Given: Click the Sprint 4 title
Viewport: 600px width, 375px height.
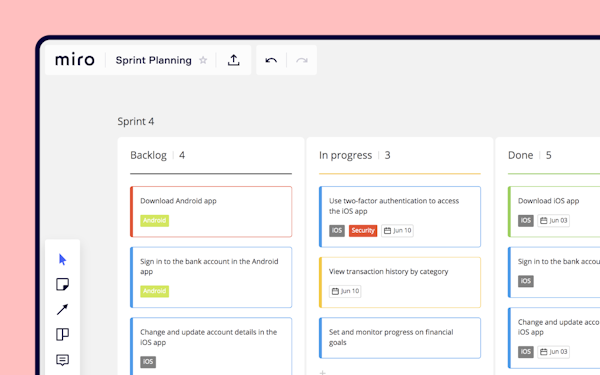Looking at the screenshot, I should point(136,121).
